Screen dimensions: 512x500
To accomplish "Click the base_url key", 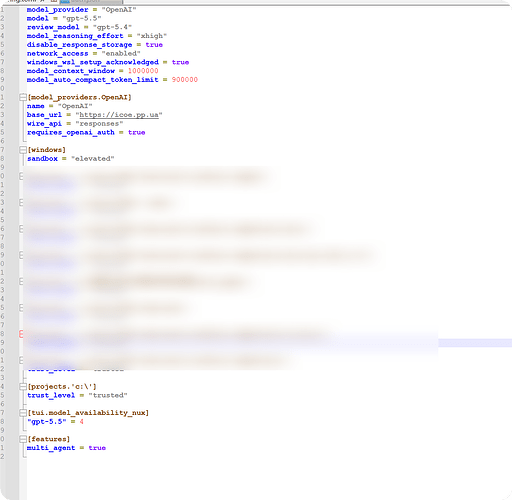I will (x=44, y=115).
